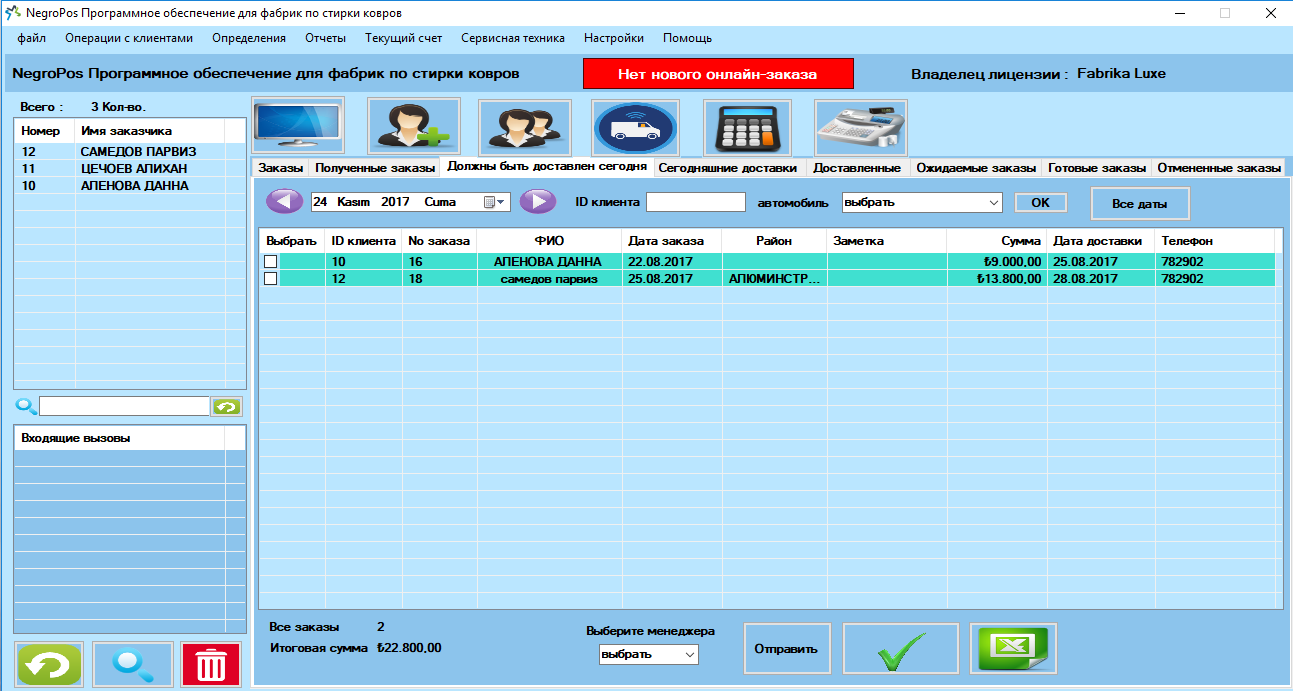Select customer ЦЕЧОЕВ АЛИХАН in the list
The width and height of the screenshot is (1293, 691).
(x=129, y=169)
